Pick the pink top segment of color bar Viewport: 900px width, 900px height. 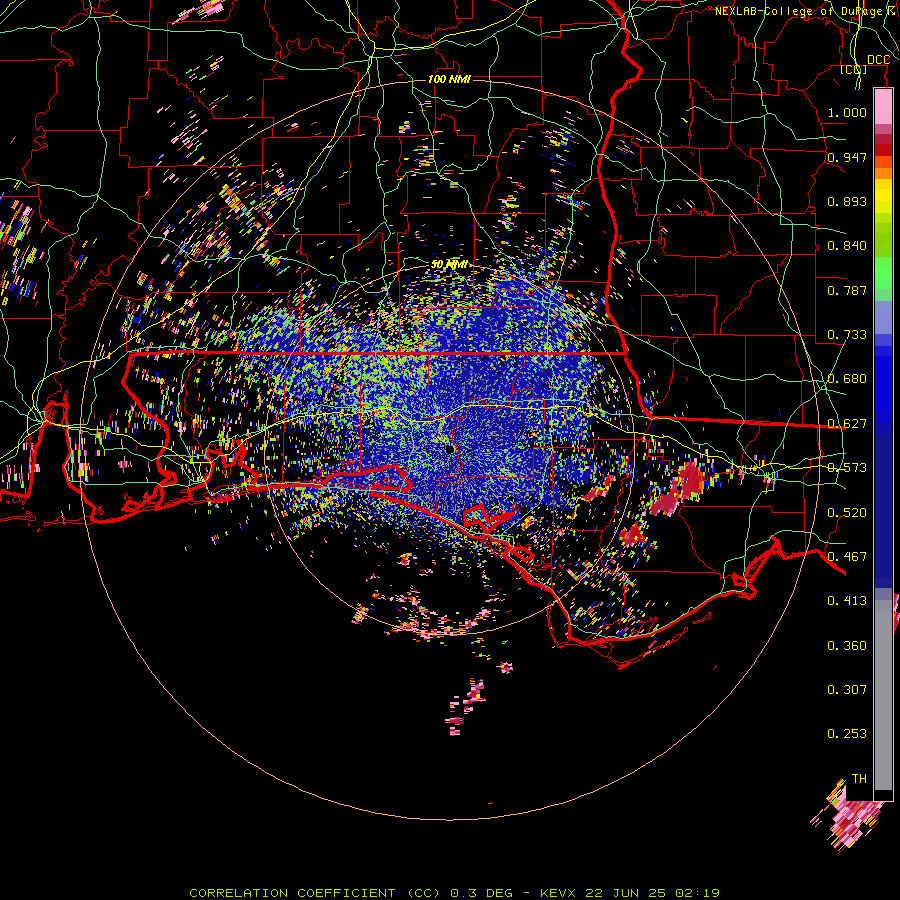(x=883, y=106)
